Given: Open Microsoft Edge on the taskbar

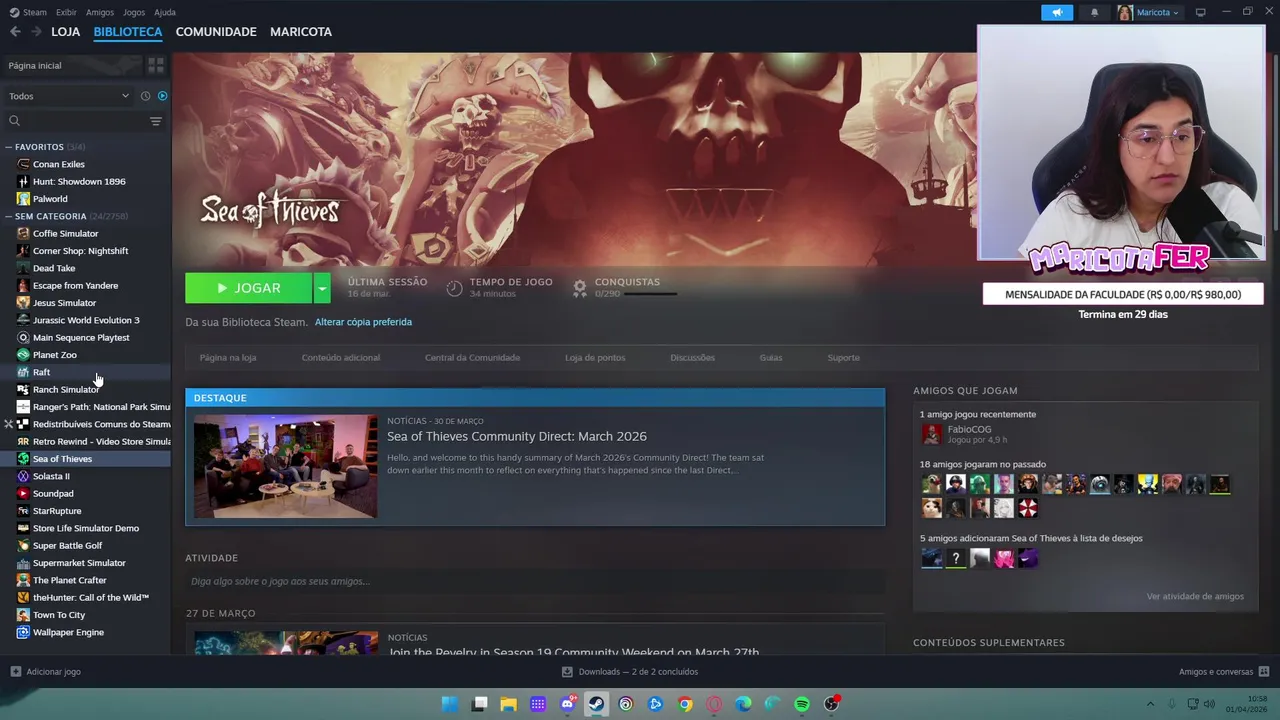Looking at the screenshot, I should coord(743,704).
